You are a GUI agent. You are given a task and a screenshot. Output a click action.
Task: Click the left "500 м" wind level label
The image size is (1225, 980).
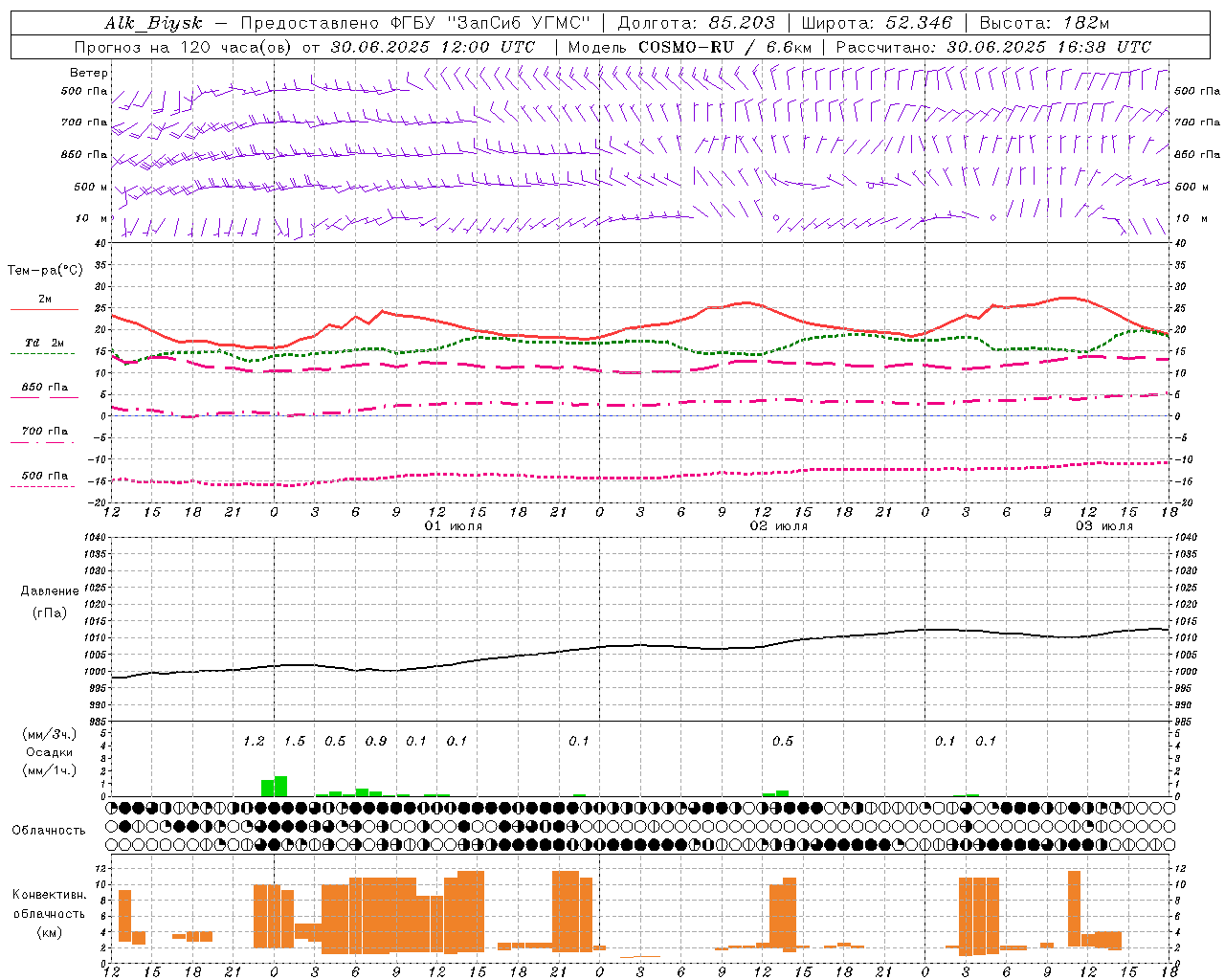91,187
